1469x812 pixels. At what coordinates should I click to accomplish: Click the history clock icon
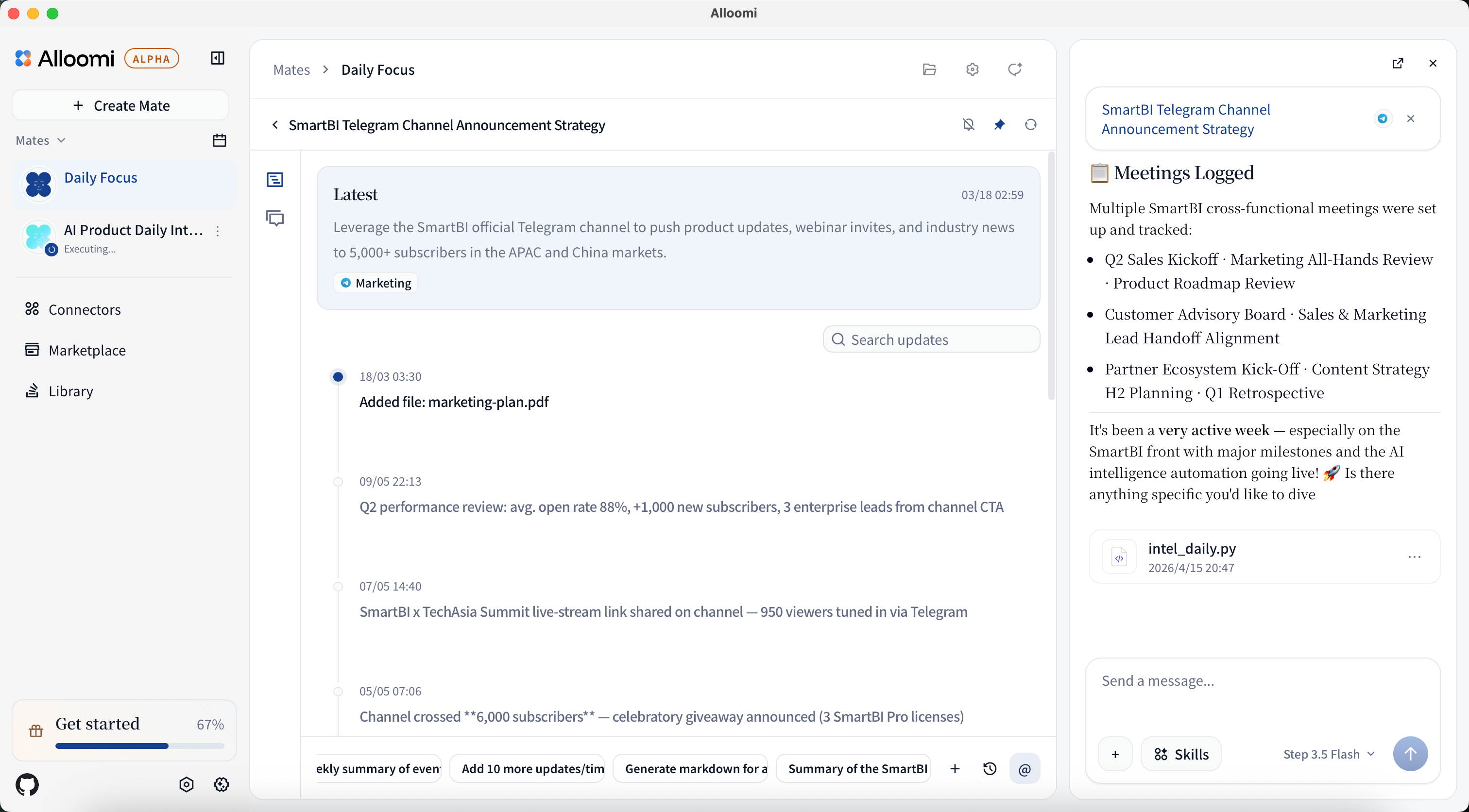[x=990, y=769]
